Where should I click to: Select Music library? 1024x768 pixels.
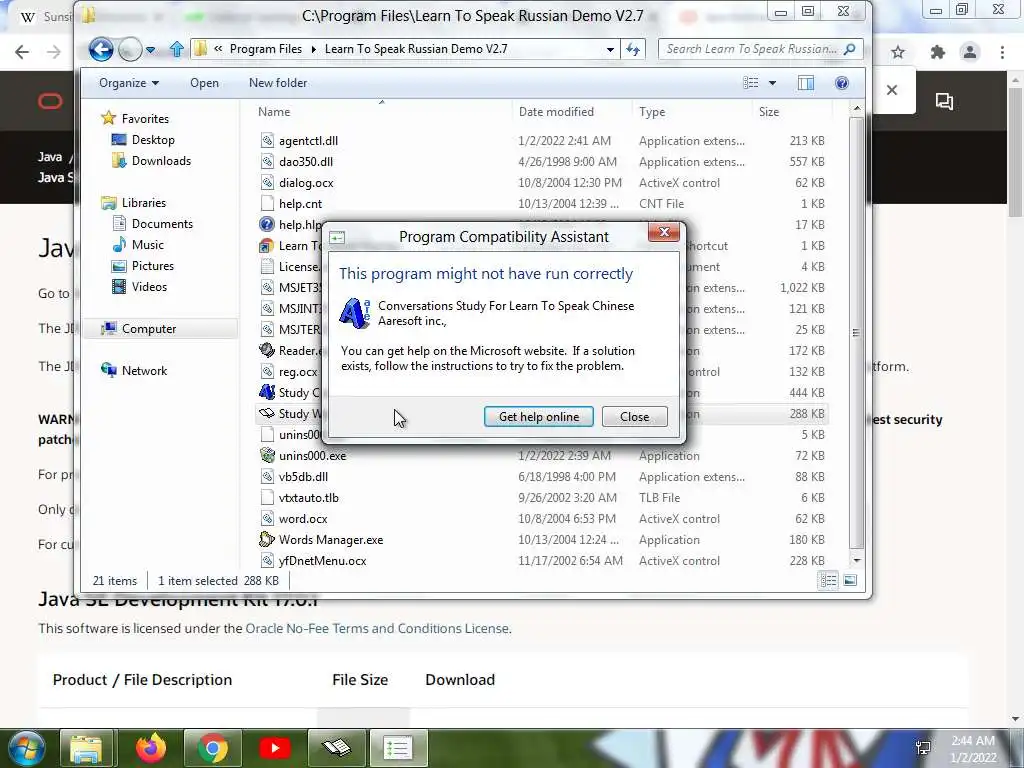tap(138, 244)
